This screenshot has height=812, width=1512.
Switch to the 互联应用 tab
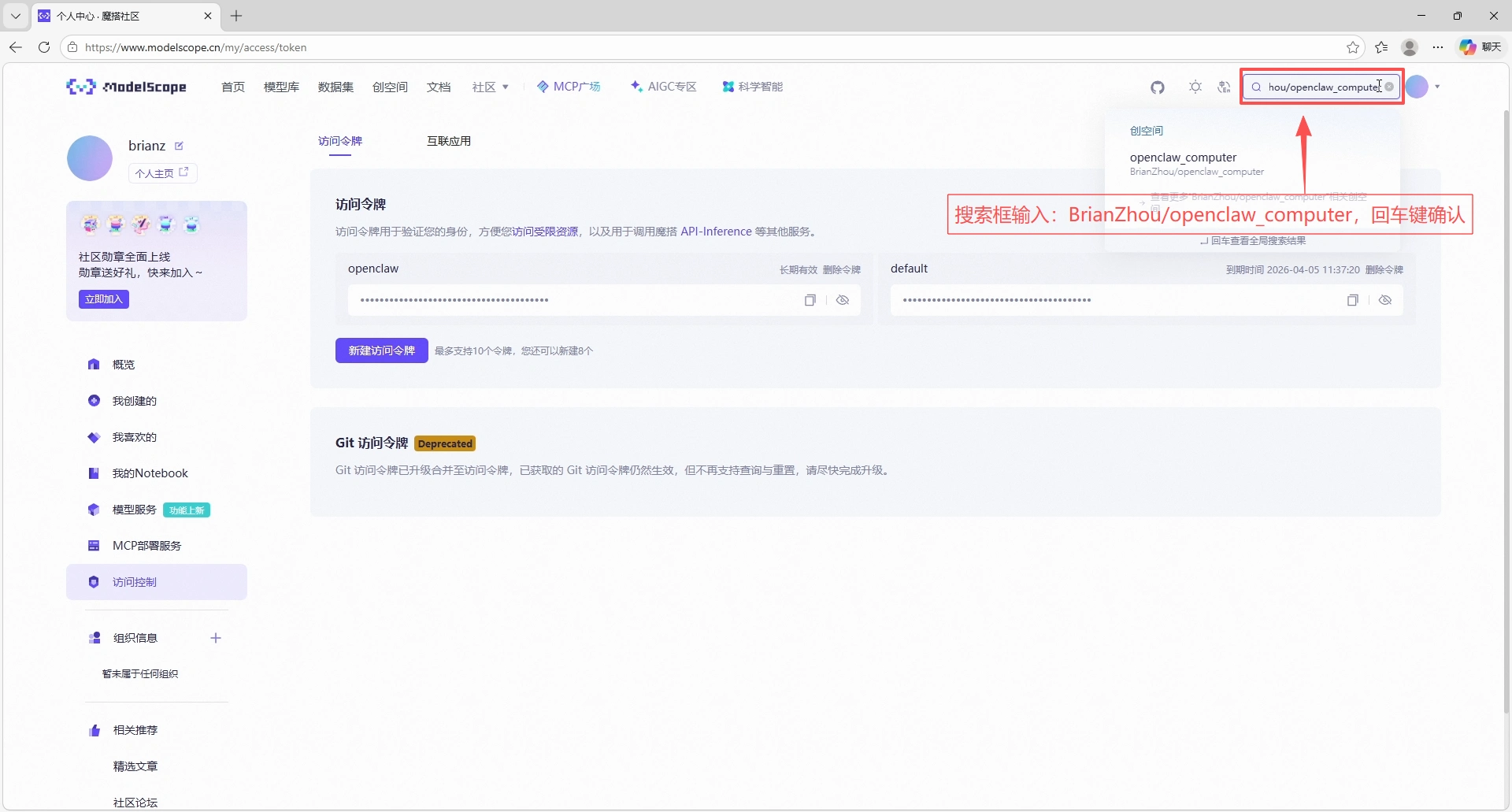449,141
